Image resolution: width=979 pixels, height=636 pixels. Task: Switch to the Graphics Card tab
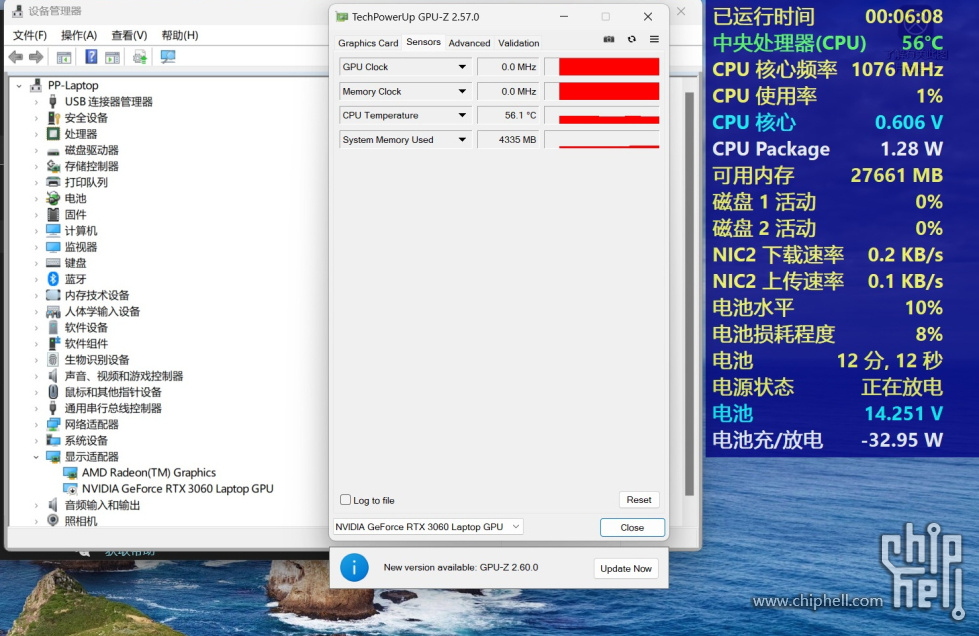[368, 43]
